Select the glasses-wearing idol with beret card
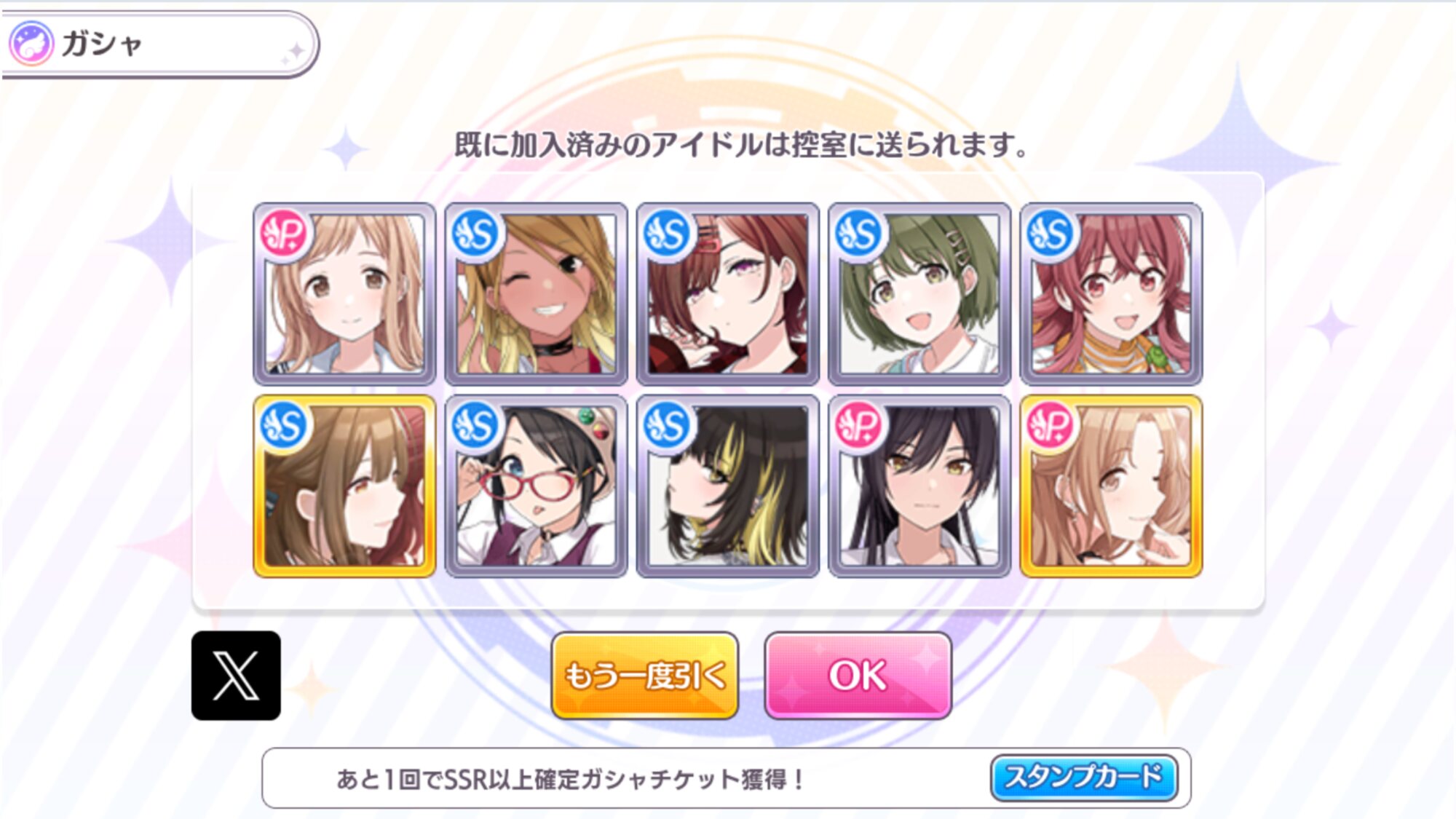 pyautogui.click(x=536, y=486)
